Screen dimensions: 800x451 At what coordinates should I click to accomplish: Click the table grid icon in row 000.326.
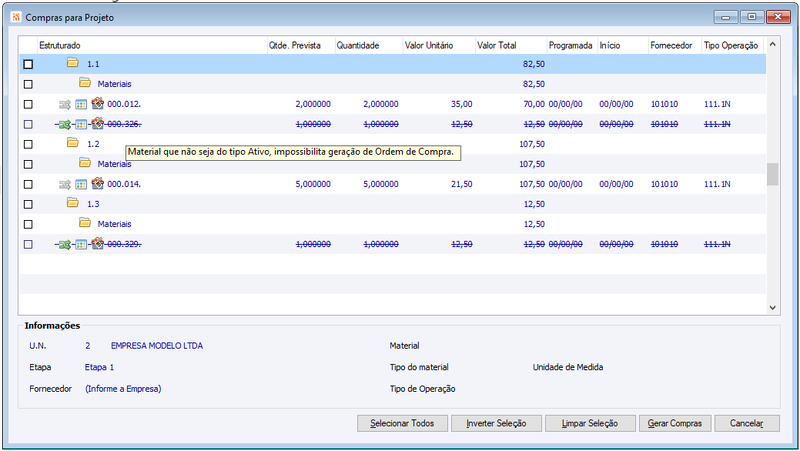coord(81,124)
